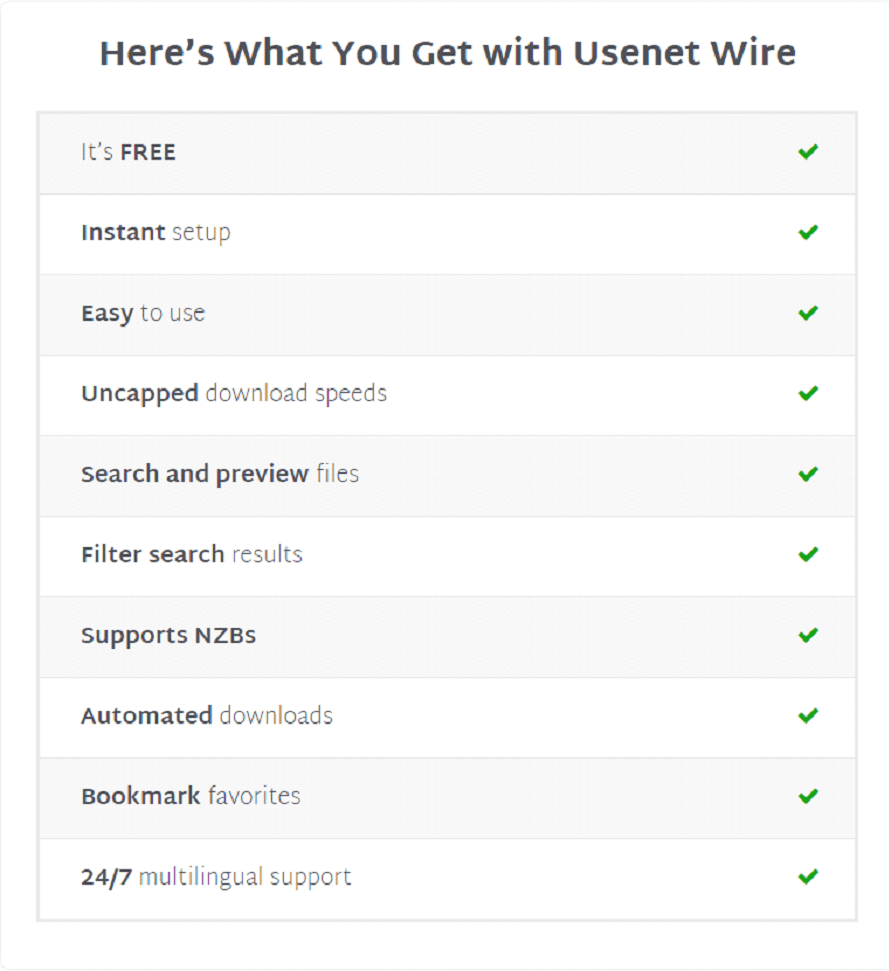Viewport: 889px width, 971px height.
Task: Click the checkmark for Supports NZBs
Action: (x=808, y=635)
